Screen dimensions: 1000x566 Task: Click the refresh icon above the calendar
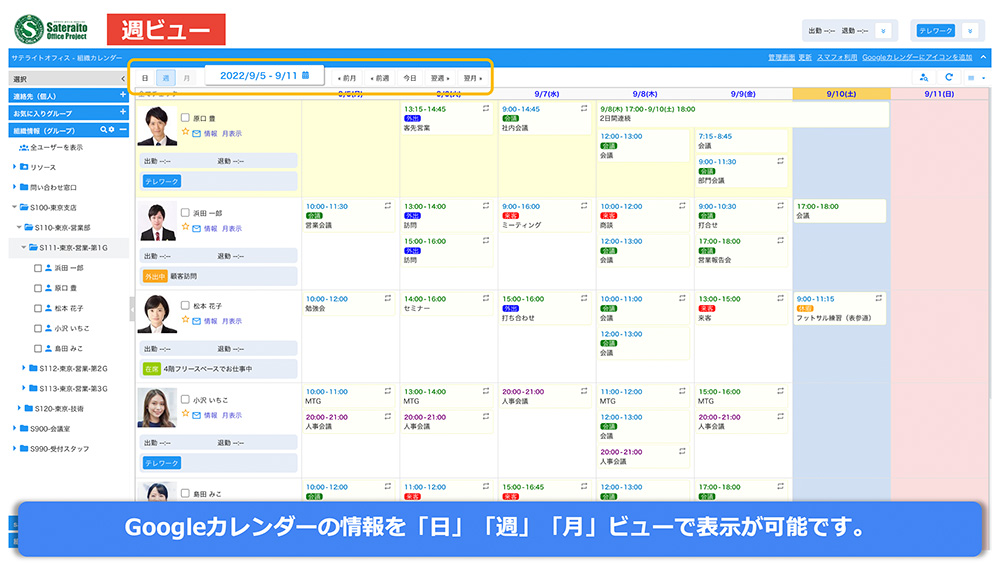click(949, 77)
